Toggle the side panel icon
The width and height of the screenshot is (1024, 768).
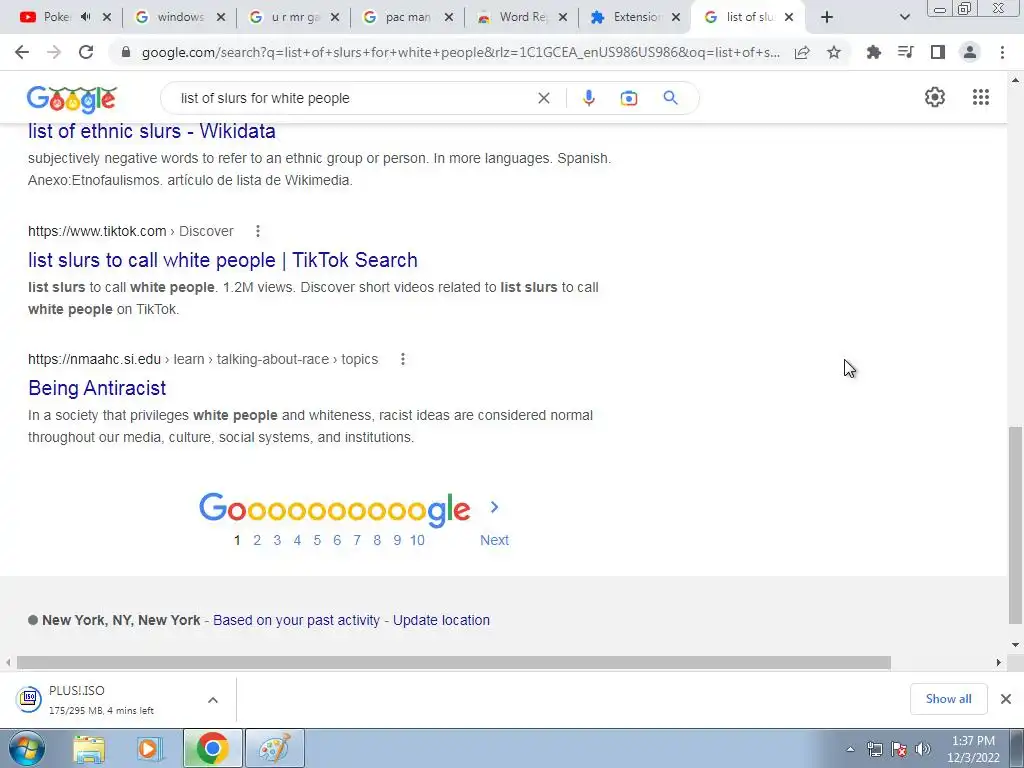[938, 52]
